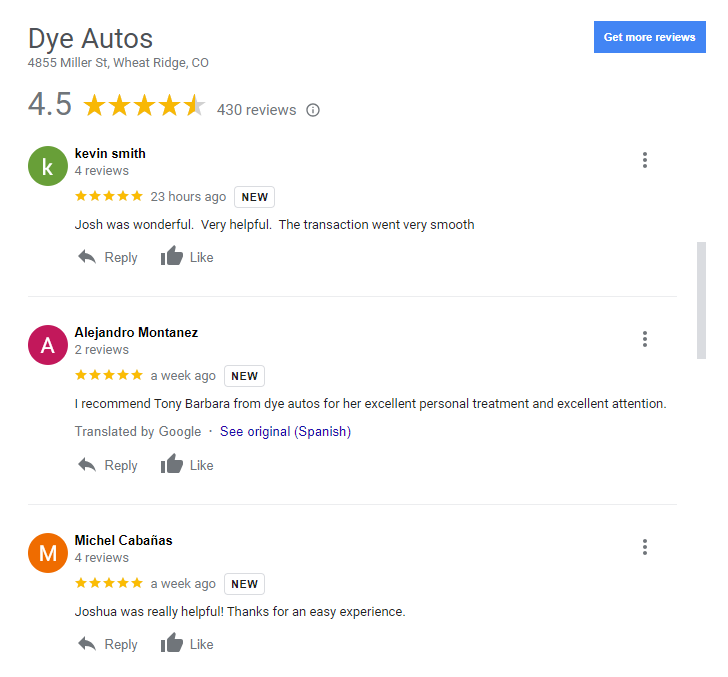Click the NEW badge on Alejandro Montanez's review
Image resolution: width=728 pixels, height=677 pixels.
pos(244,376)
